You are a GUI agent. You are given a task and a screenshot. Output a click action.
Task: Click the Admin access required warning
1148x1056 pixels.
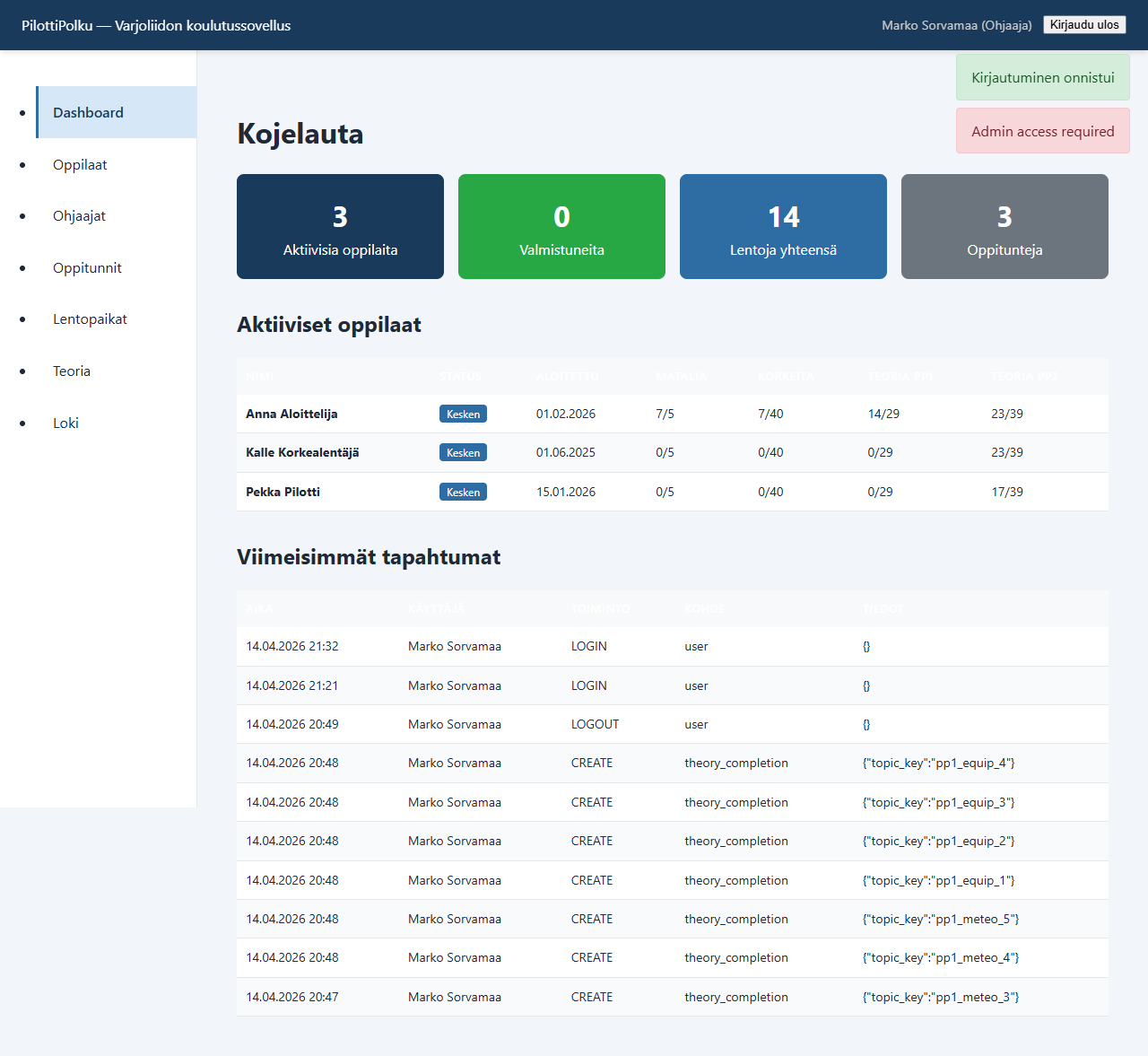tap(1042, 130)
